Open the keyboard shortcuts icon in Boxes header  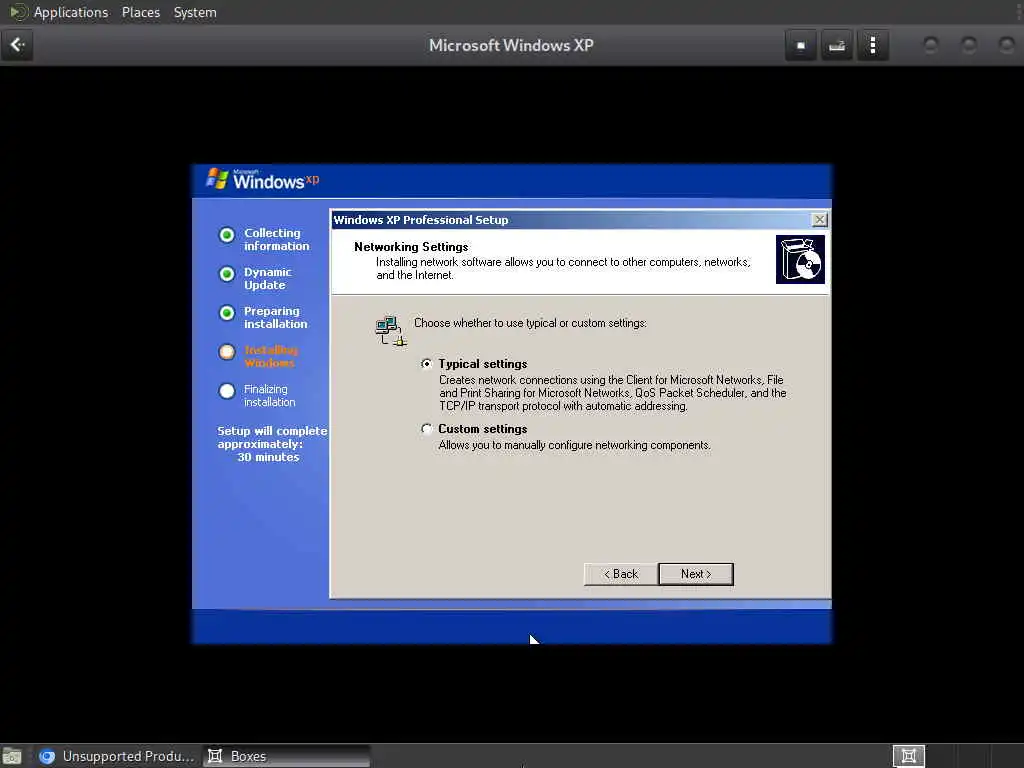pos(837,46)
